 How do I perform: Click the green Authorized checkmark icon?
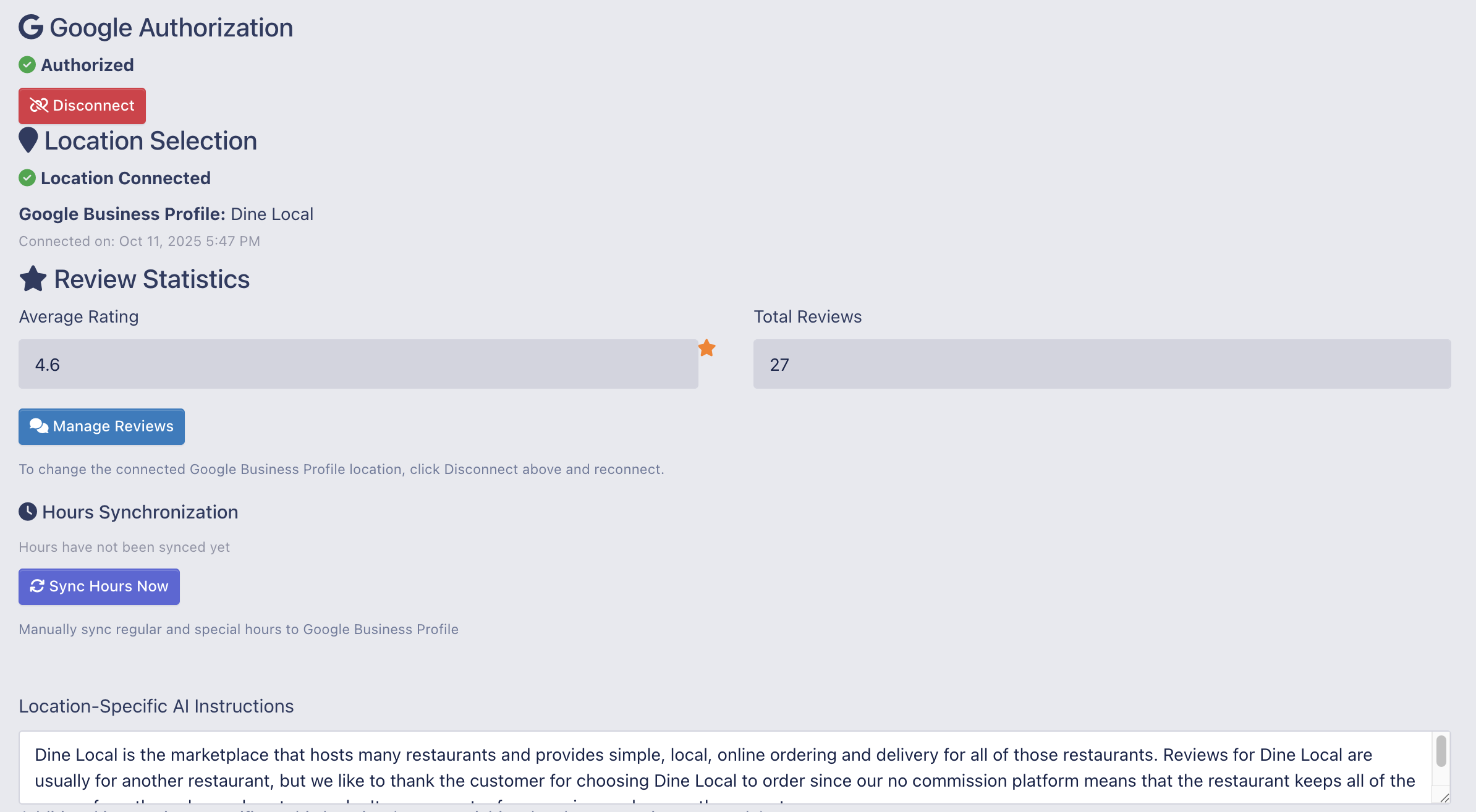pyautogui.click(x=27, y=64)
